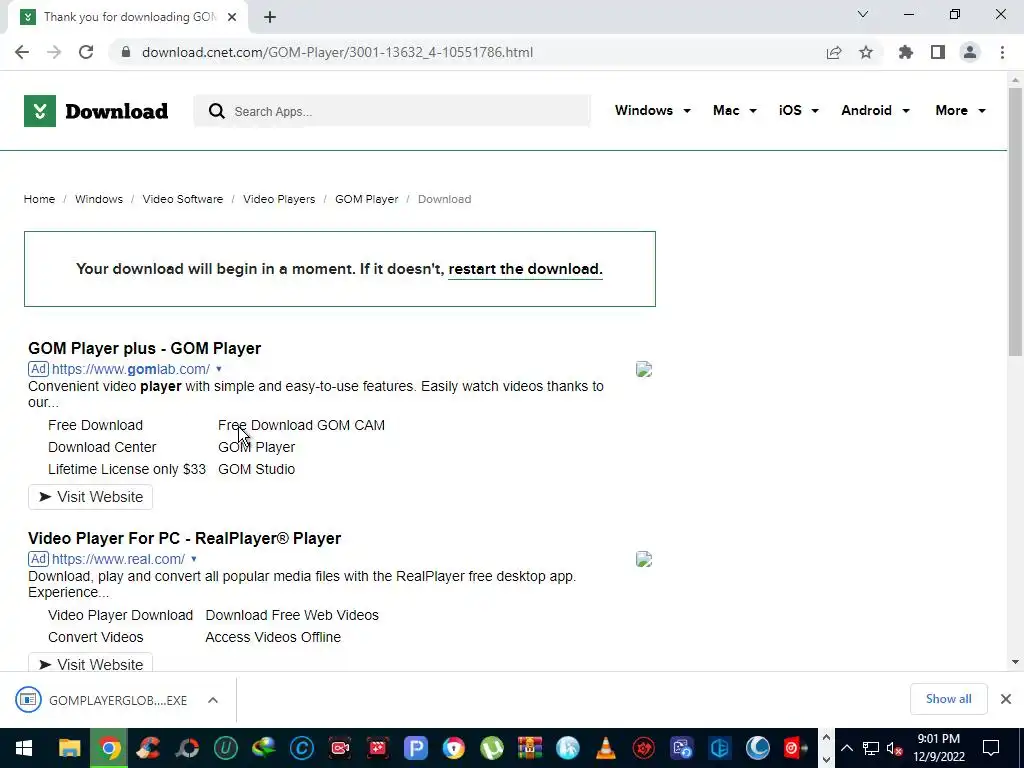This screenshot has height=768, width=1024.
Task: Open IObit Uninstaller green U icon
Action: (225, 748)
